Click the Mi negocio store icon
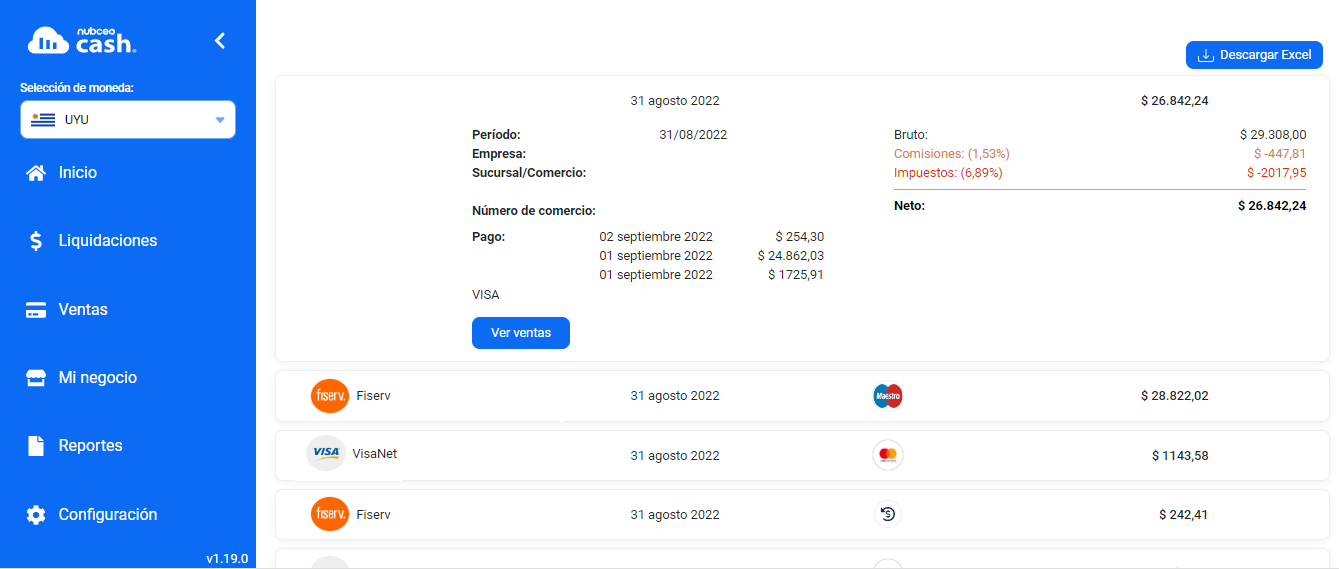Screen dimensions: 1339x569 point(36,378)
